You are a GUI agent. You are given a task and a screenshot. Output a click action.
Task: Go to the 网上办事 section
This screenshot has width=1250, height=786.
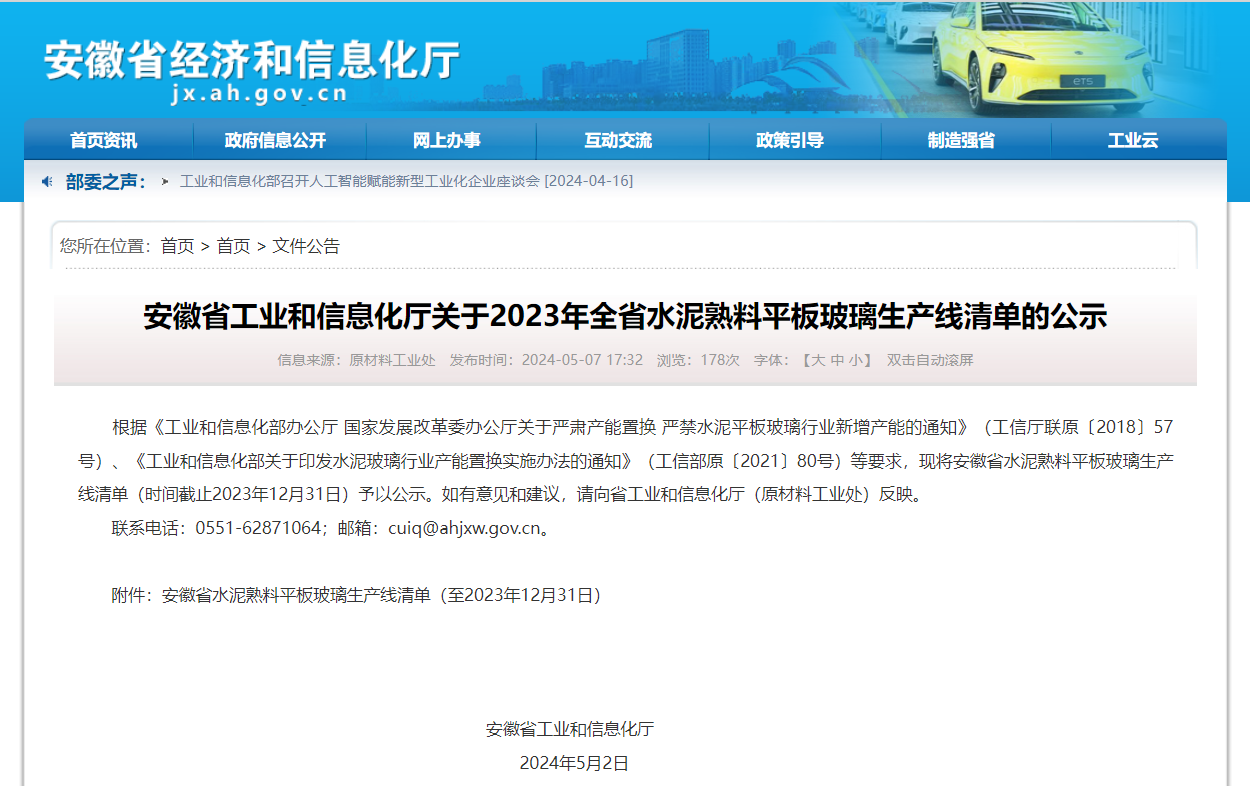[x=447, y=140]
